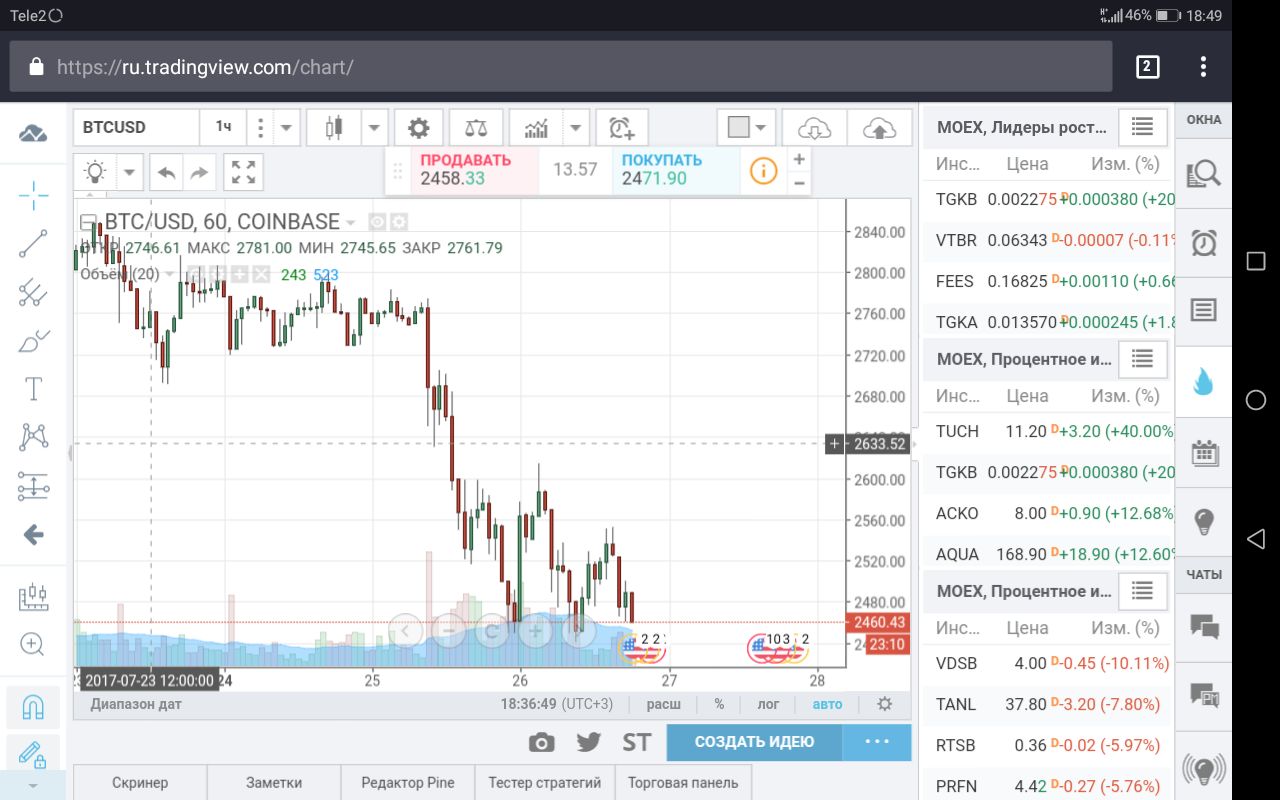Click the lightbulb ideas icon on chart toolbar
The height and width of the screenshot is (800, 1280).
(x=95, y=172)
